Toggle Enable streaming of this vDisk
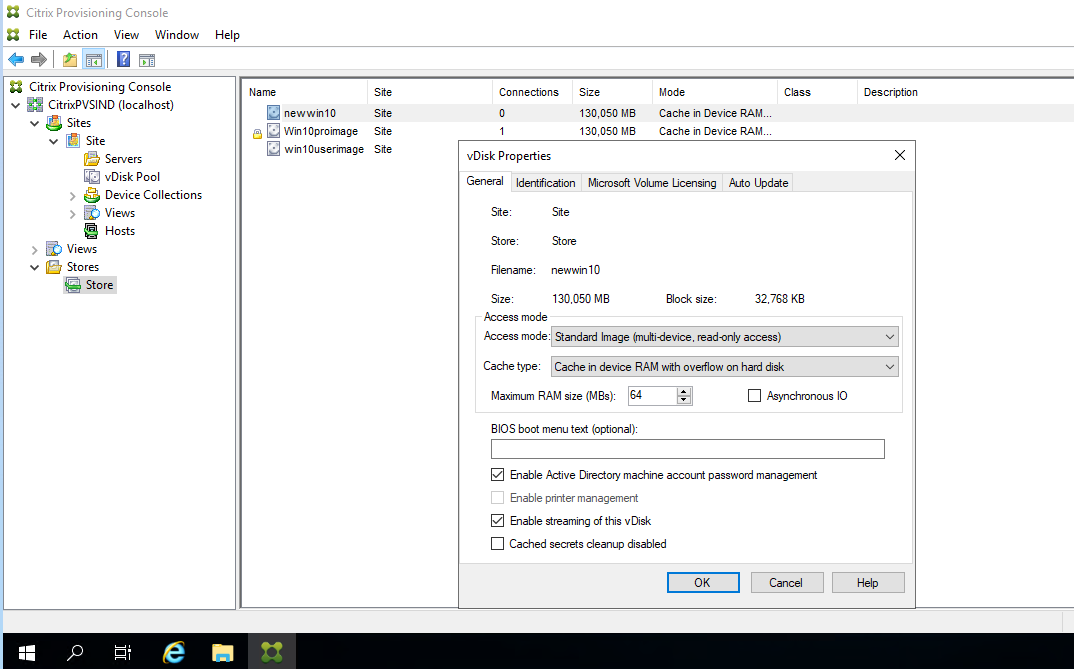Viewport: 1074px width, 669px height. coord(497,520)
